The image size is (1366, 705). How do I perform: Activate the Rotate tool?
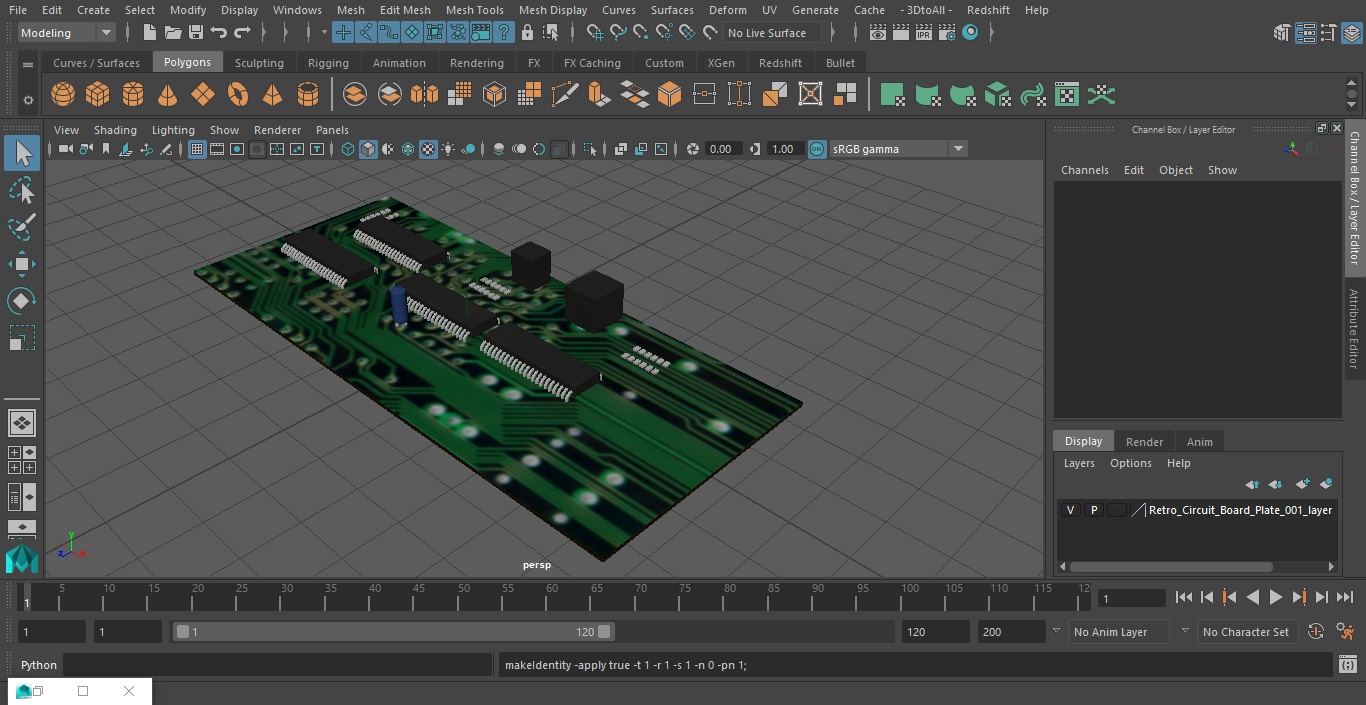pos(22,301)
